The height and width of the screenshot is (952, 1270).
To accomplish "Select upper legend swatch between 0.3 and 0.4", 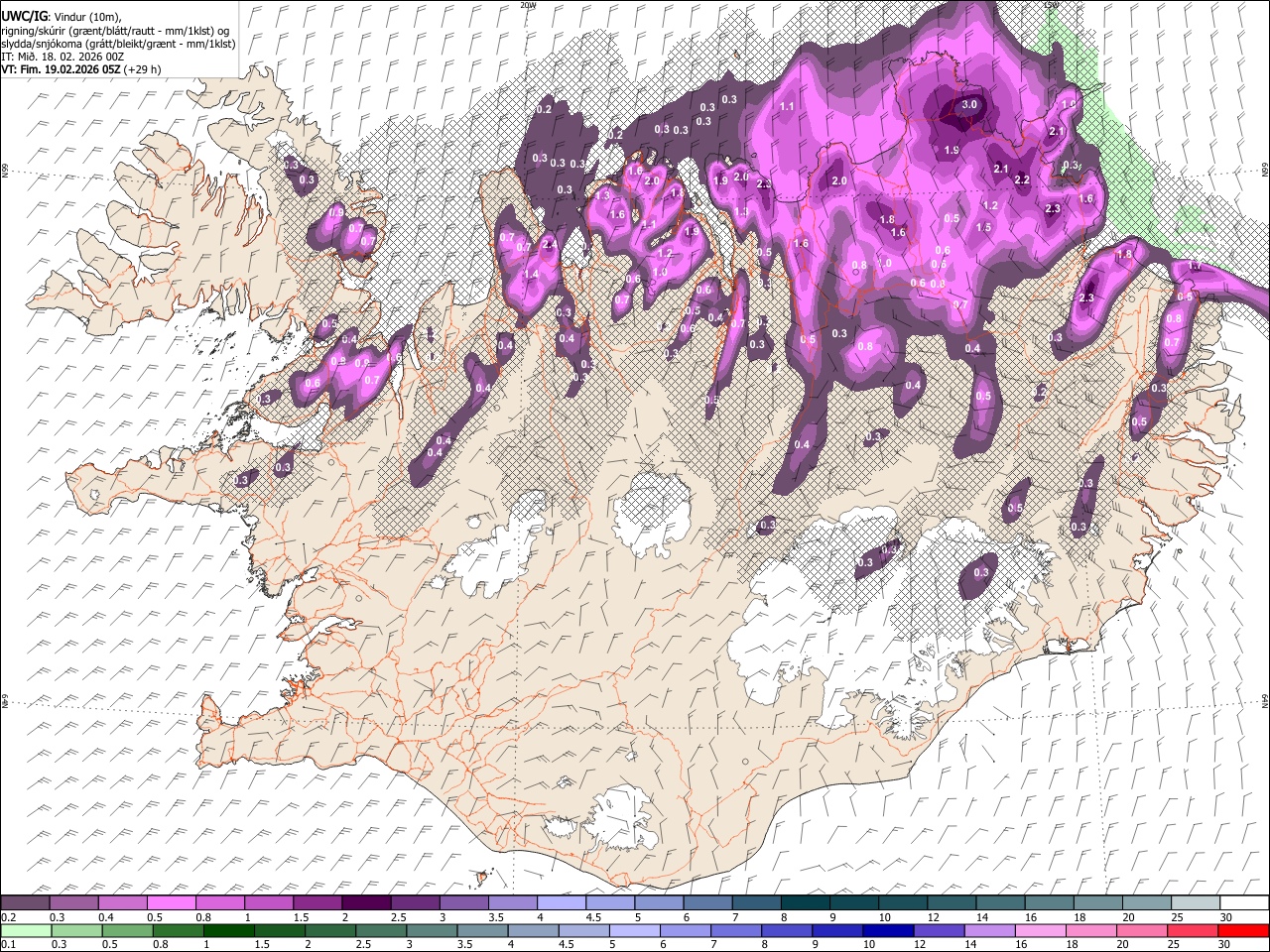I will click(x=74, y=902).
